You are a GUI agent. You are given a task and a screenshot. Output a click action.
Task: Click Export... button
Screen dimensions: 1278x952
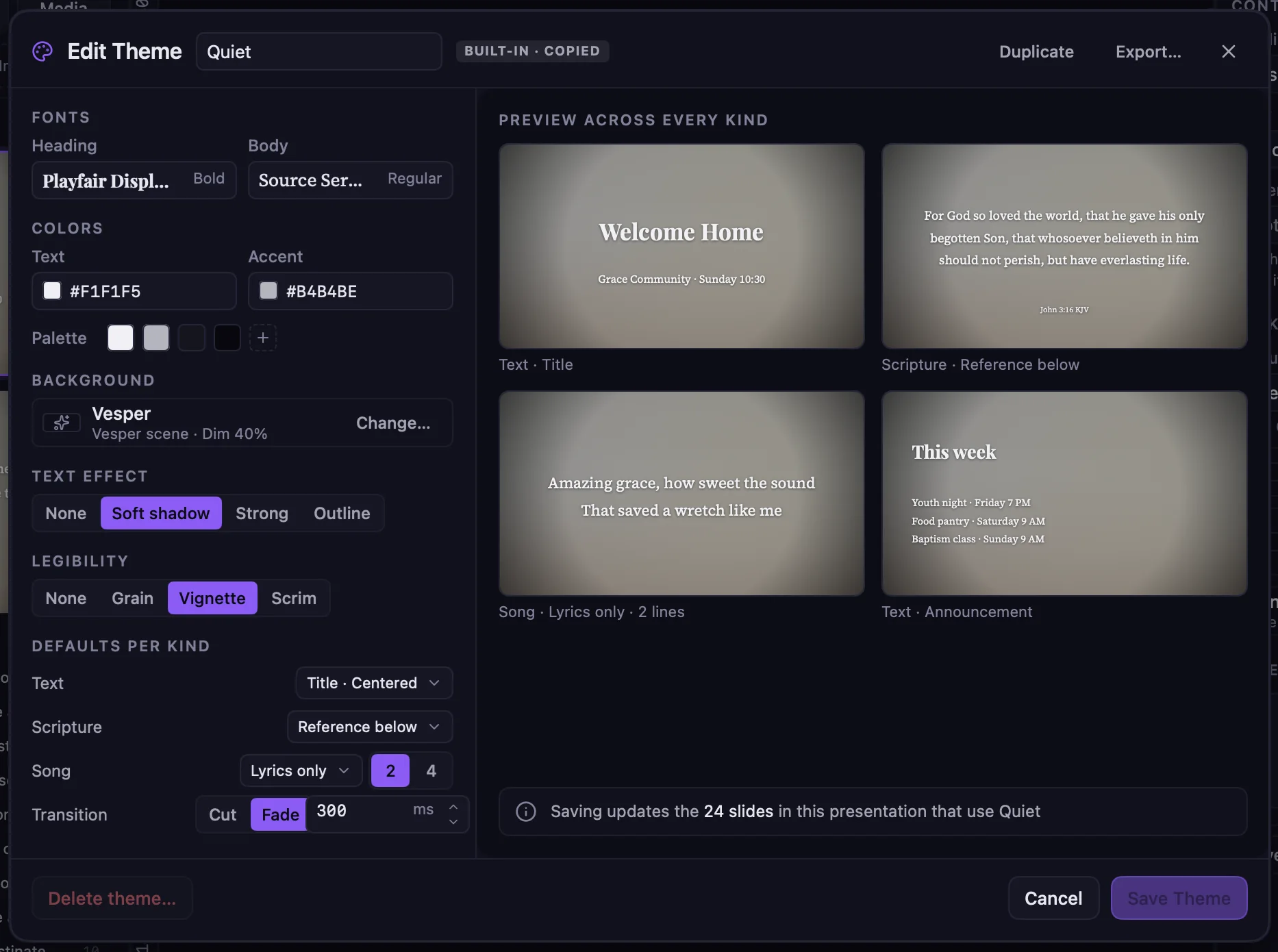(1149, 51)
